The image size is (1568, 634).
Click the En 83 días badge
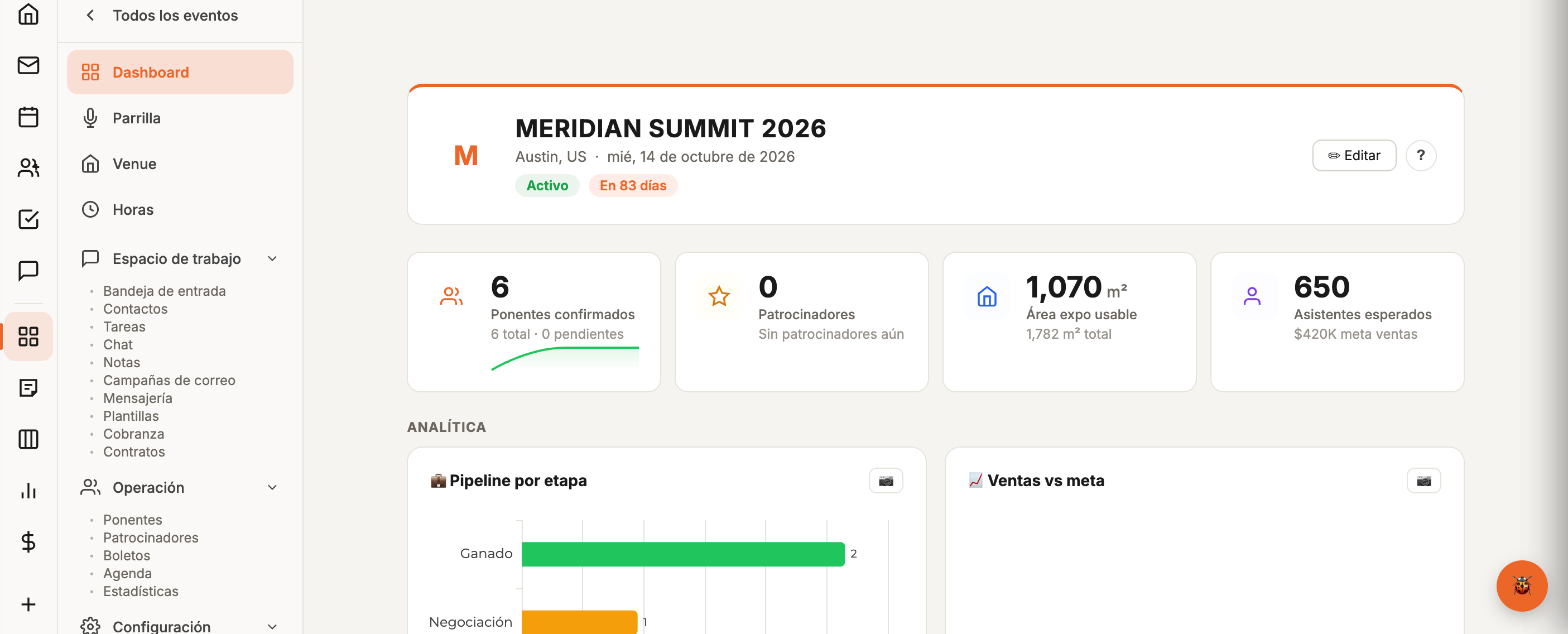[633, 186]
